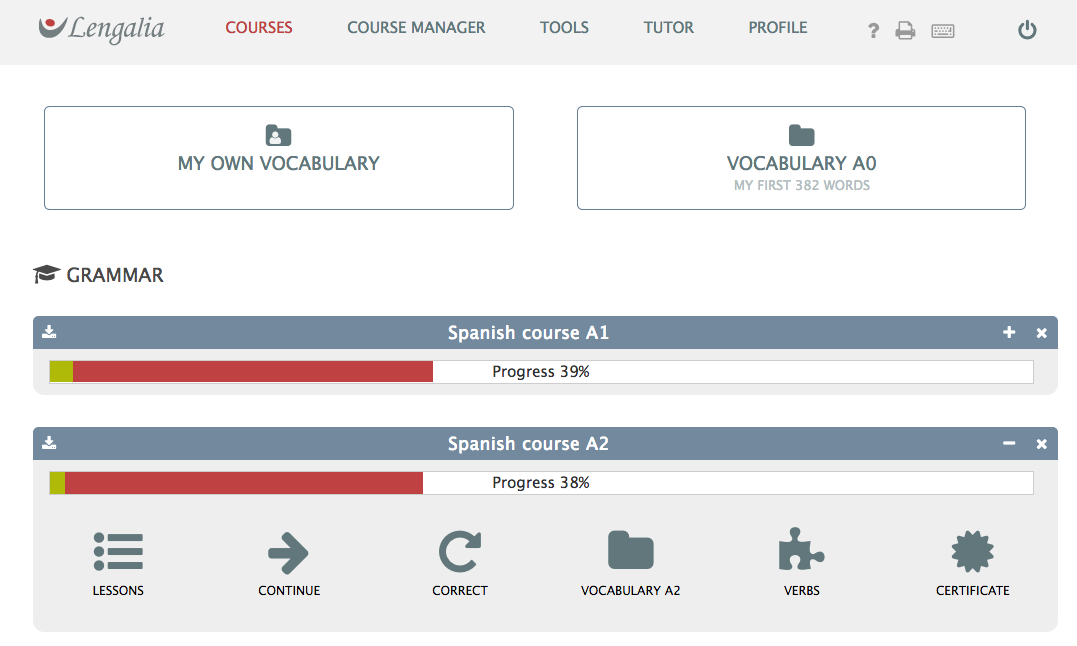Click the 'Progress 38%' text

(x=541, y=483)
